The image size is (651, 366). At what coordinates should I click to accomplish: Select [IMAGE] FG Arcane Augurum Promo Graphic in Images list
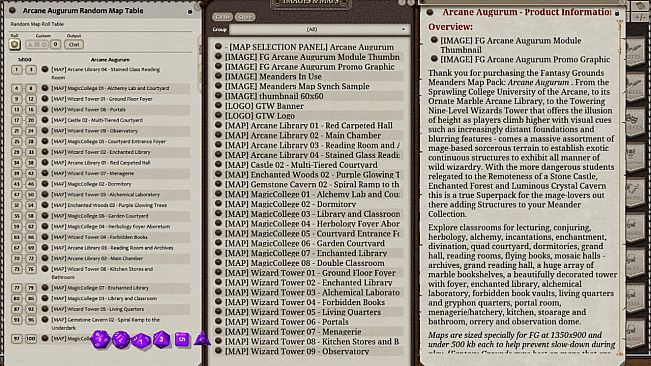tap(309, 66)
